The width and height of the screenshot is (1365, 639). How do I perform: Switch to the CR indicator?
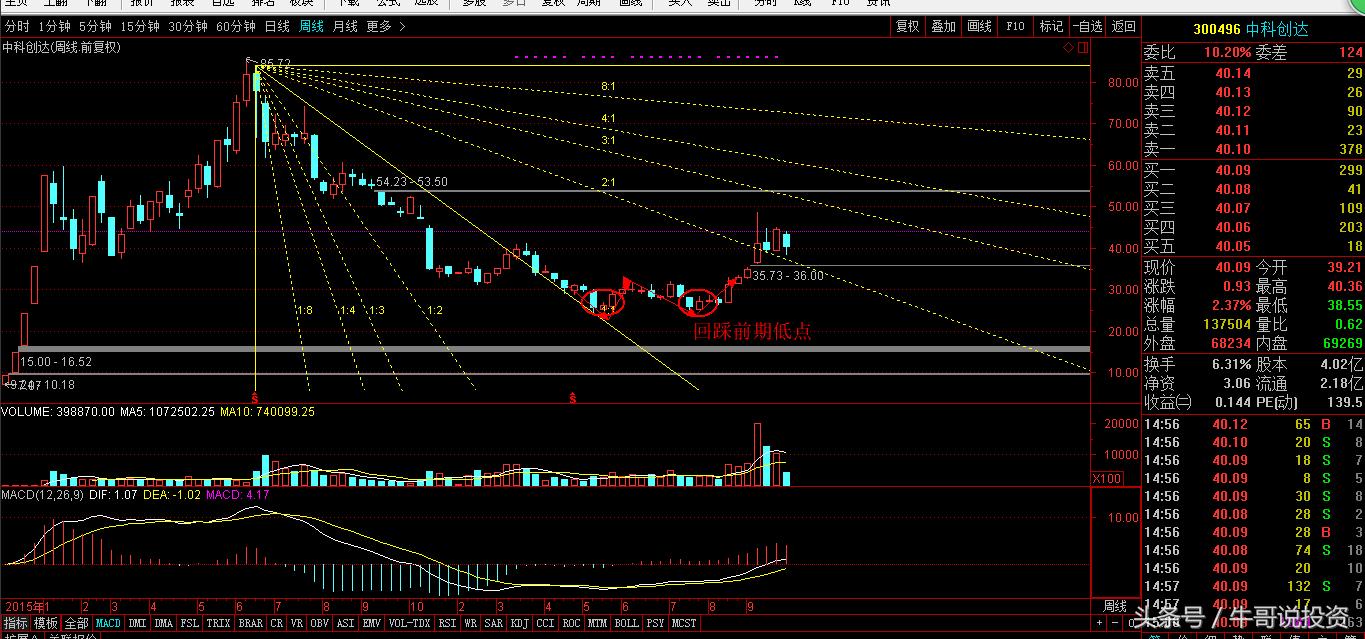click(x=277, y=623)
